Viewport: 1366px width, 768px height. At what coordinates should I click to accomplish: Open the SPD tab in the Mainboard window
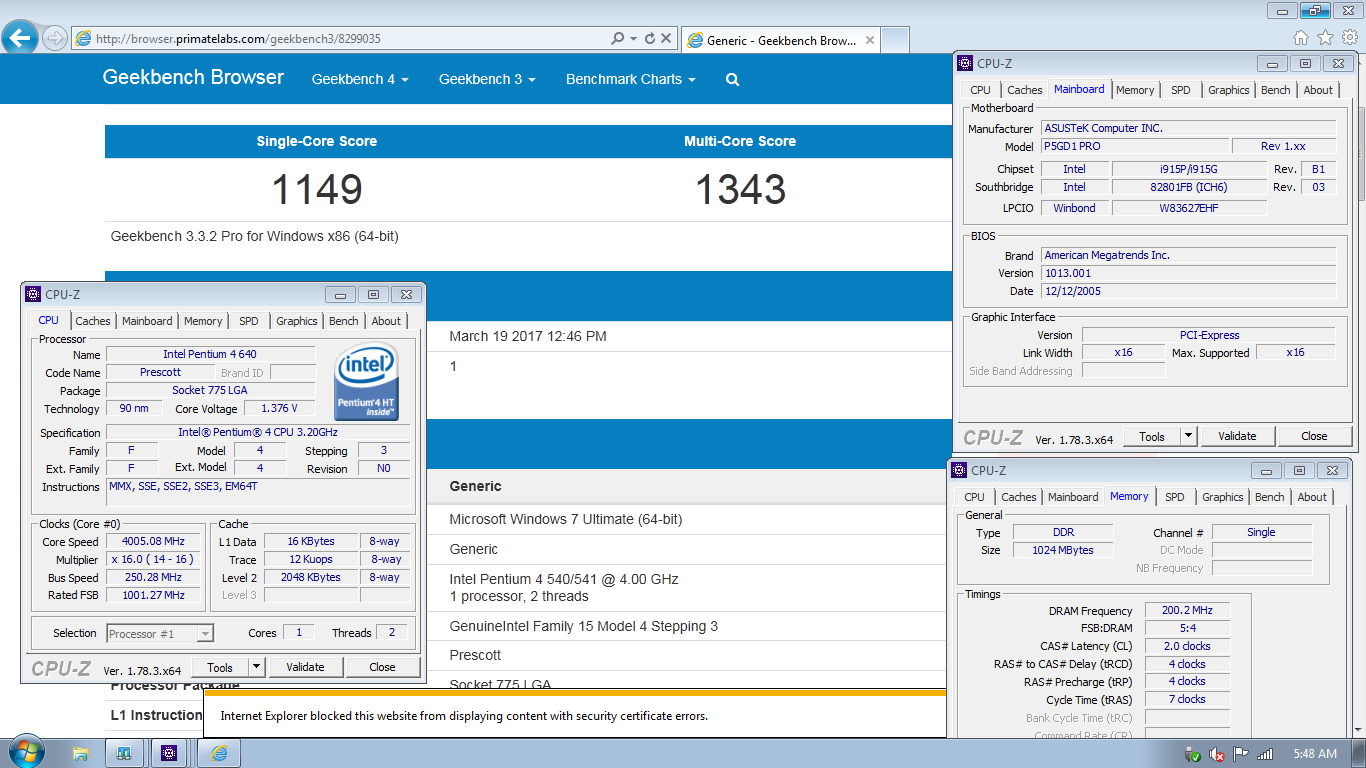point(1181,90)
